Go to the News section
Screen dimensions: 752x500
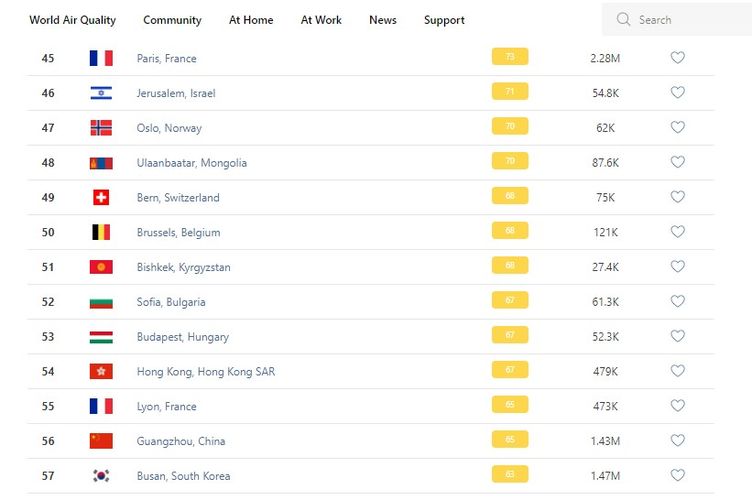[x=382, y=20]
